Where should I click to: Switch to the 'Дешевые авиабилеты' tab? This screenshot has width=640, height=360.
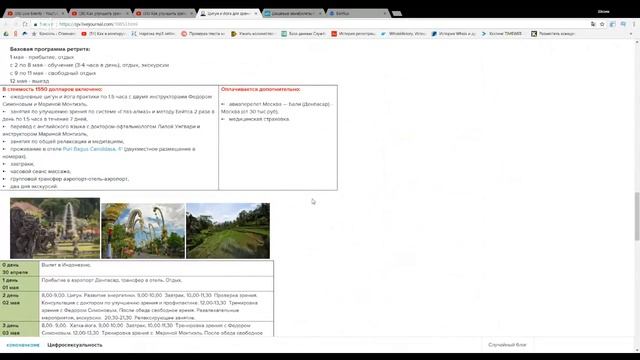tap(292, 13)
